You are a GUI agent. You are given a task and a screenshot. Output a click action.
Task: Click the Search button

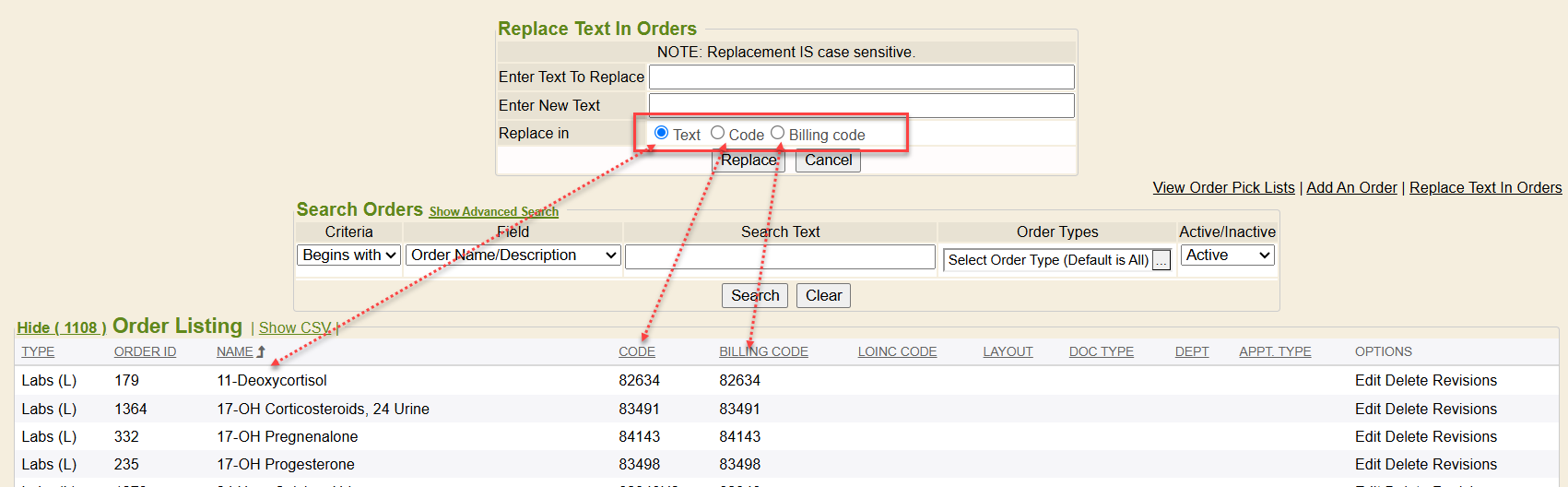pyautogui.click(x=754, y=295)
